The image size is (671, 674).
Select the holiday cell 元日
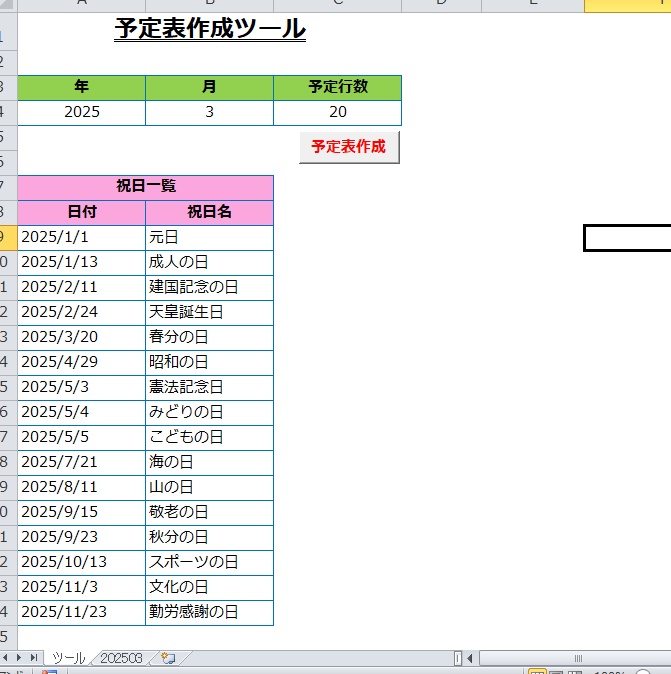[209, 238]
